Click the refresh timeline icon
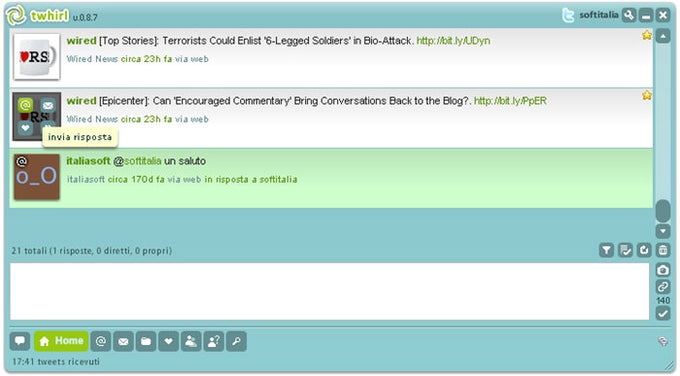Image resolution: width=680 pixels, height=376 pixels. 644,250
